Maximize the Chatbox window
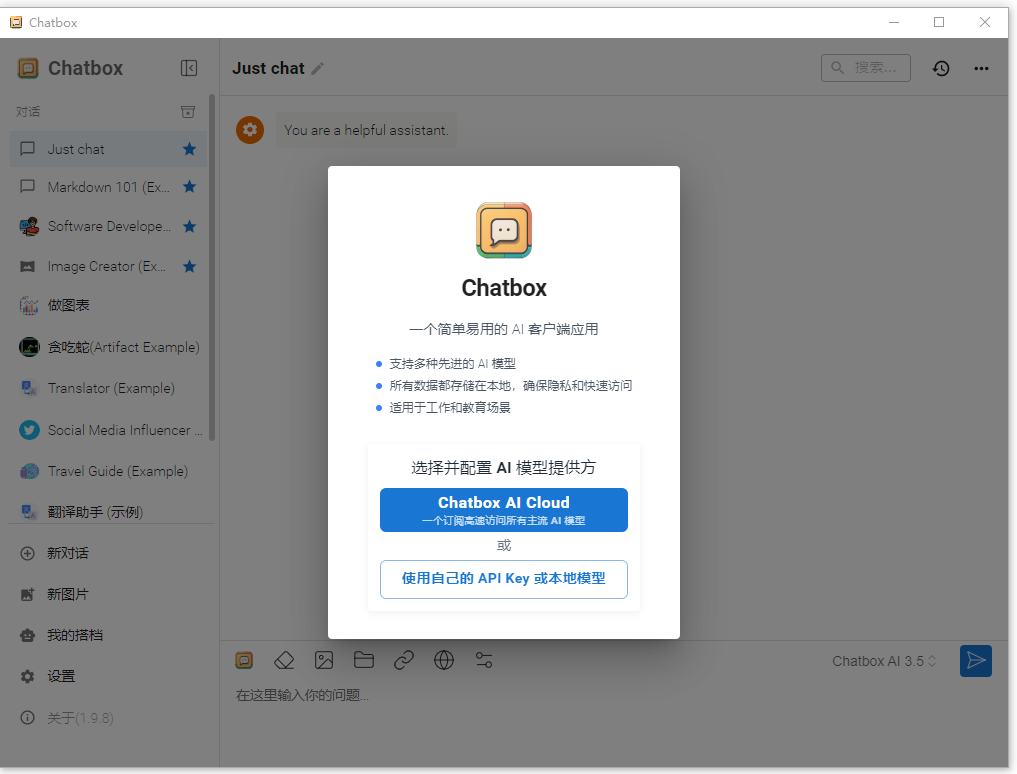 (x=939, y=22)
